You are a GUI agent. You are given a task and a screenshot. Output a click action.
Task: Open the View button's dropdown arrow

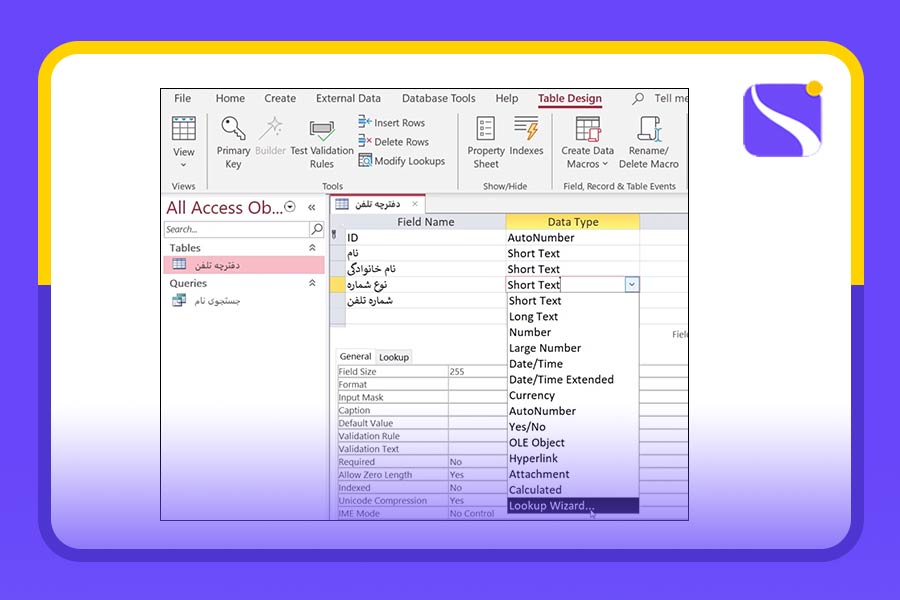pos(184,165)
